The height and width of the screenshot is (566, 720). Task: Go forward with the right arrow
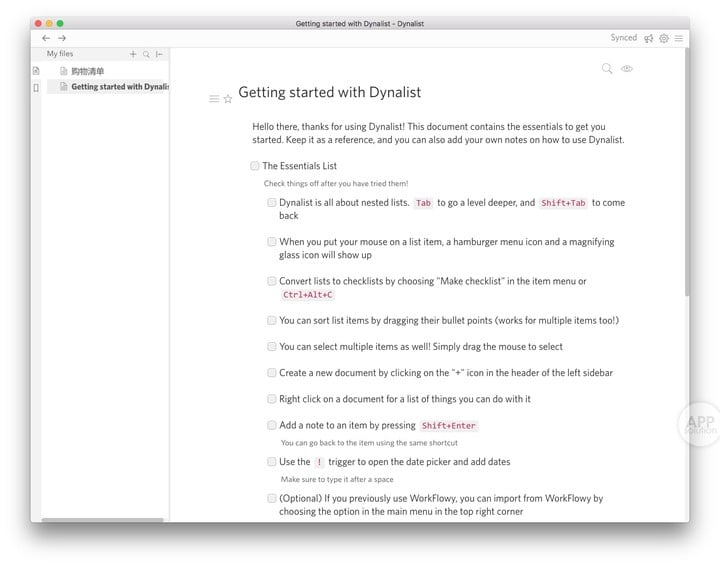click(62, 38)
